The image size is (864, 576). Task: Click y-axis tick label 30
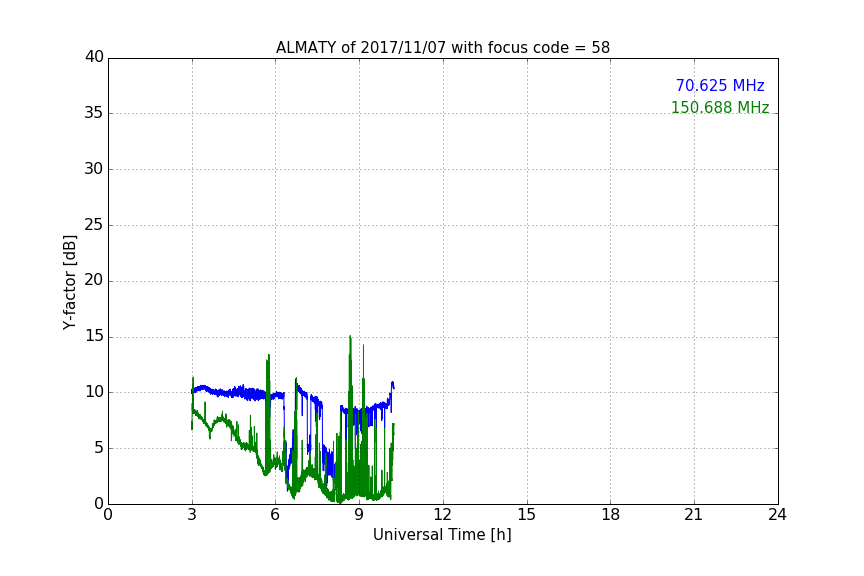pos(94,169)
